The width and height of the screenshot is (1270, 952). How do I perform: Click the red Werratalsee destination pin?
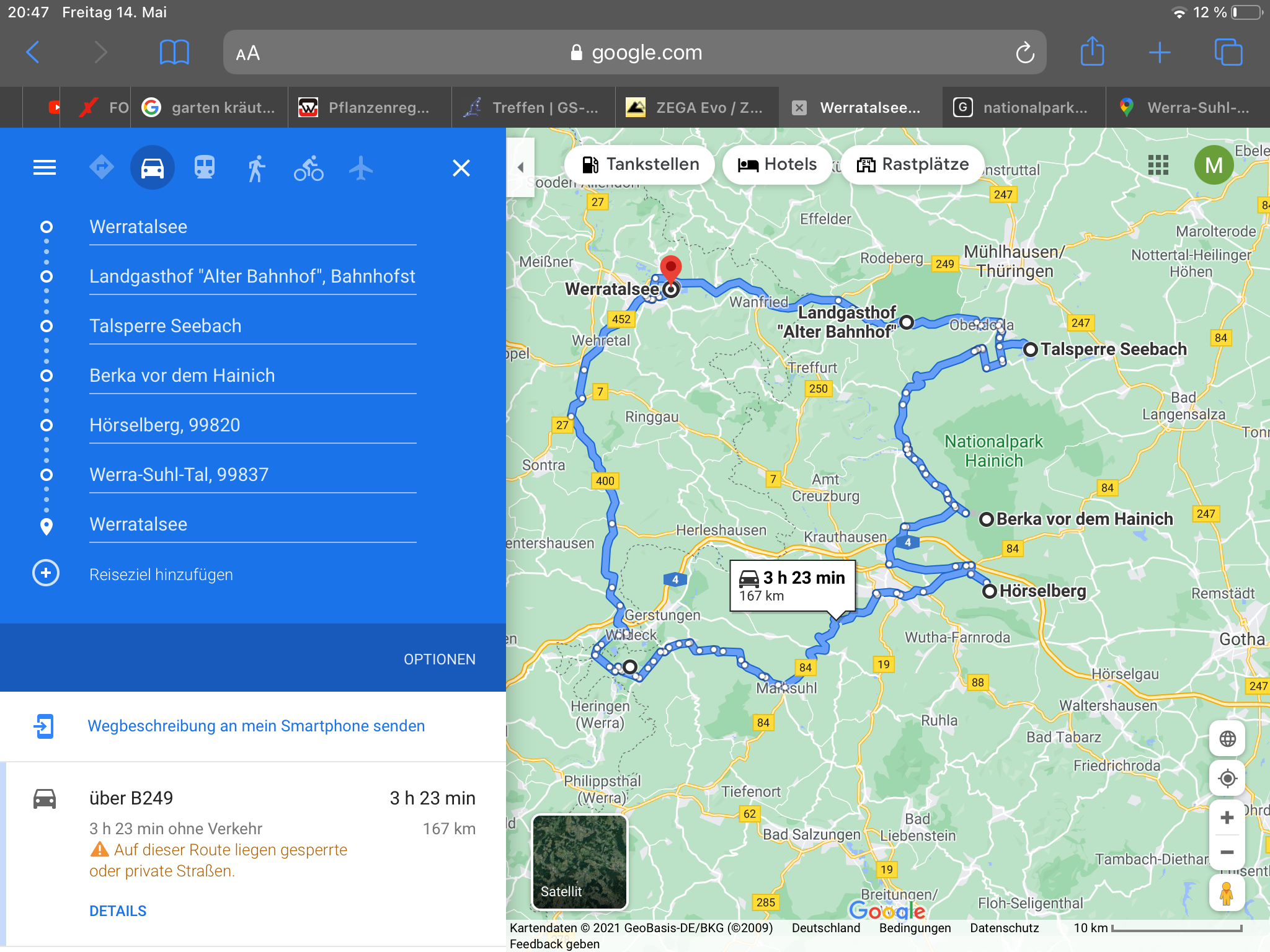670,270
